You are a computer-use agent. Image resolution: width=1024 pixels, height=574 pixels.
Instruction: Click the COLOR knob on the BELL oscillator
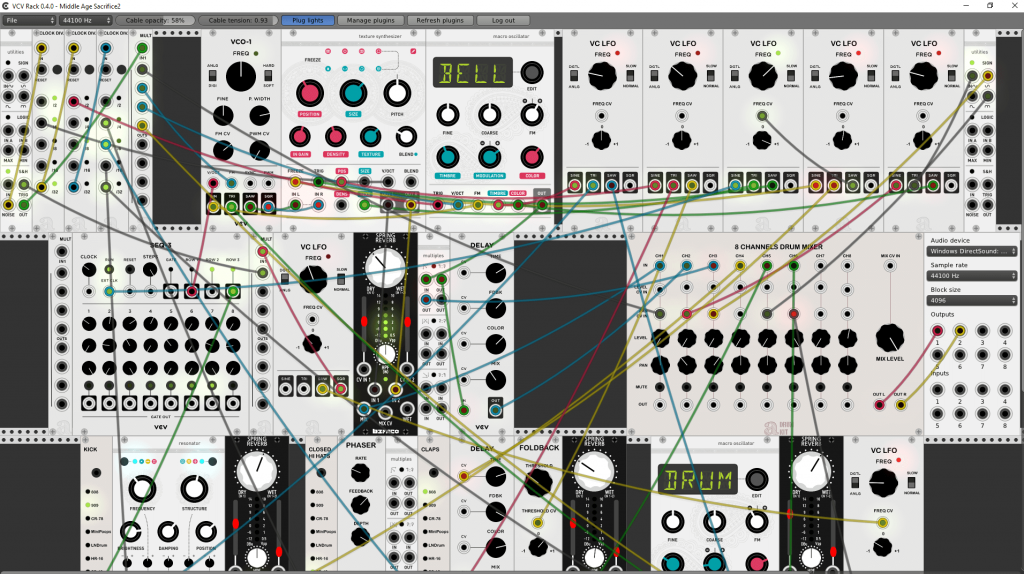[532, 157]
